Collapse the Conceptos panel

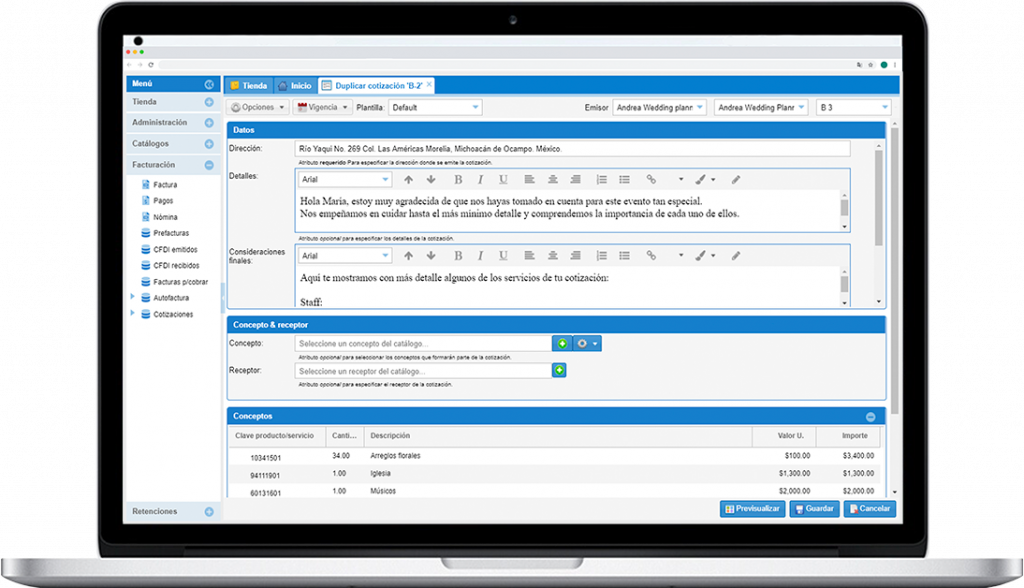tap(870, 416)
